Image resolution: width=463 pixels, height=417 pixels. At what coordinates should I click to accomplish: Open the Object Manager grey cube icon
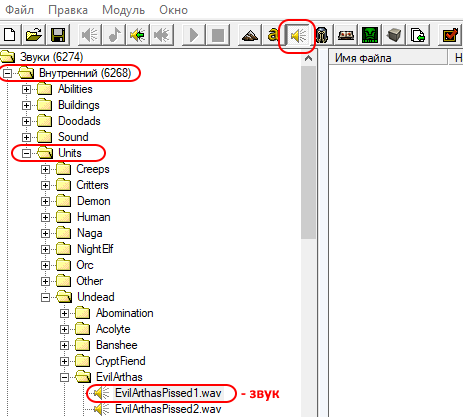point(394,35)
